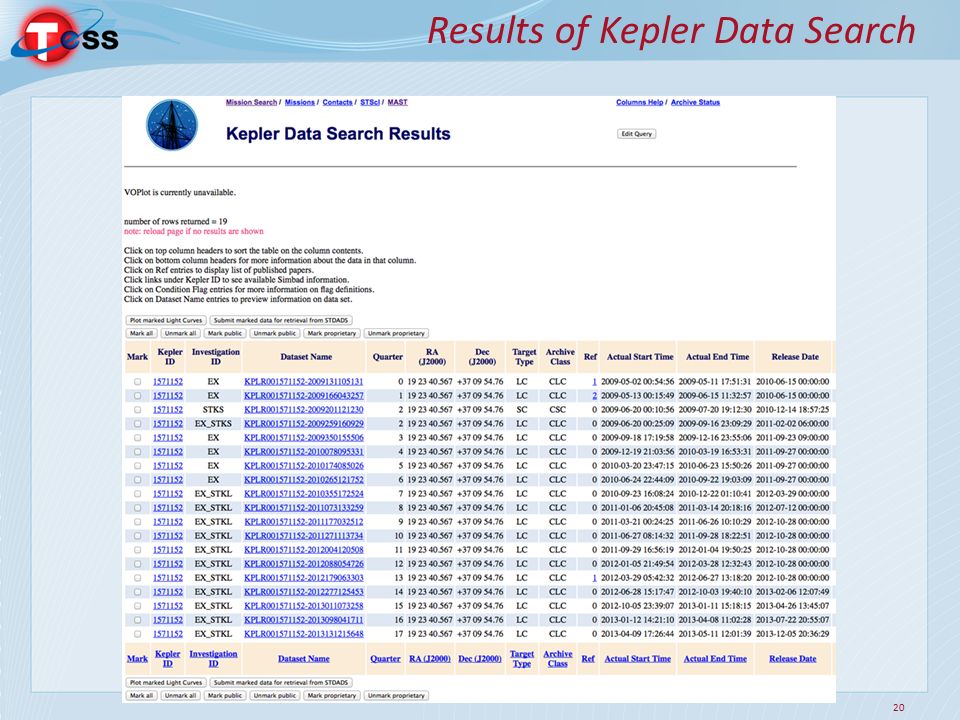Open bottom Actual End Time info link
960x720 pixels.
tap(715, 659)
